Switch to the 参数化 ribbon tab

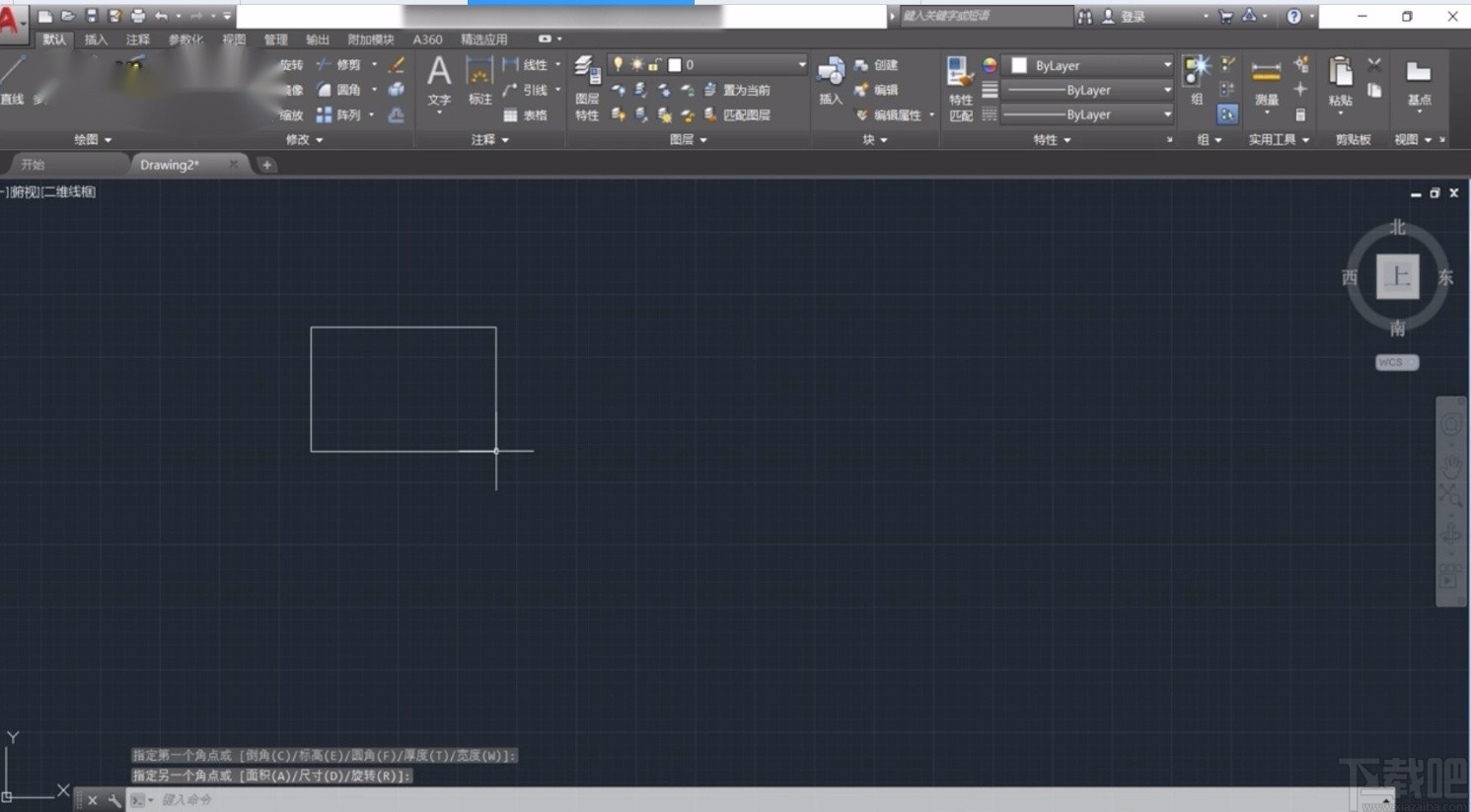(185, 39)
